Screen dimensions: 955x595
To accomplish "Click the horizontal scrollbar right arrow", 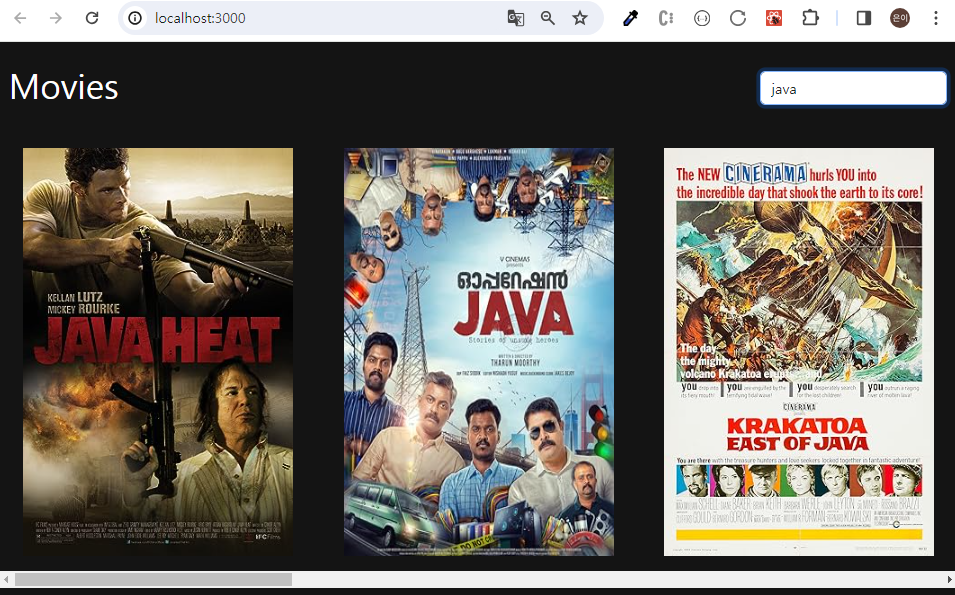I will click(949, 579).
